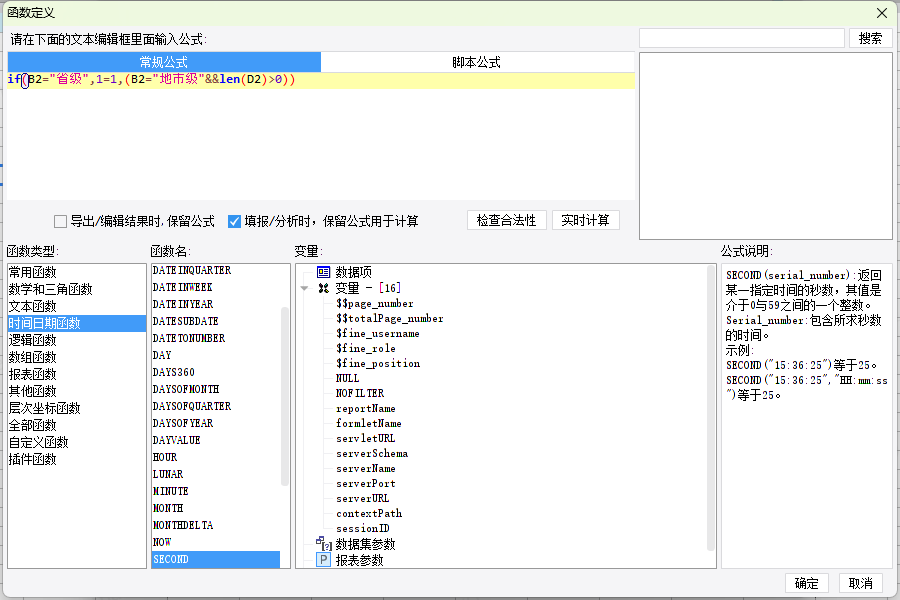
Task: Select HOUR function
Action: 216,458
